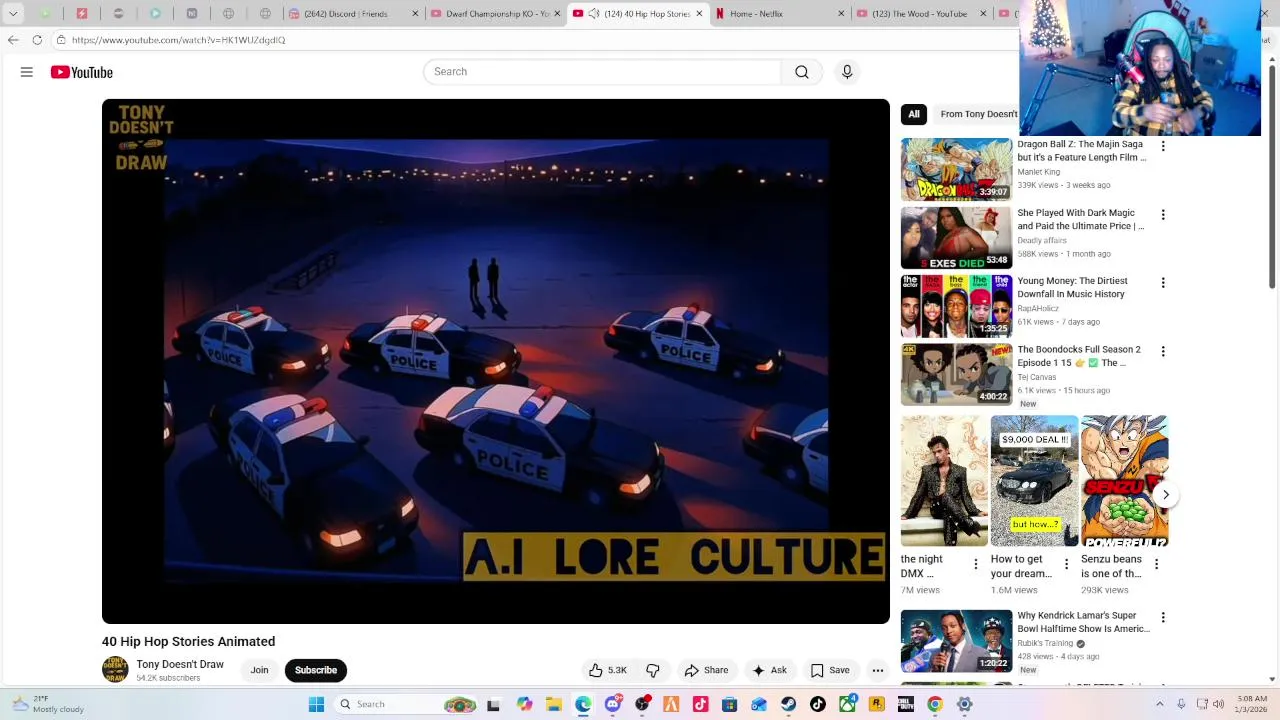Image resolution: width=1280 pixels, height=720 pixels.
Task: Join the Tony Doesn't Draw channel
Action: pyautogui.click(x=259, y=670)
